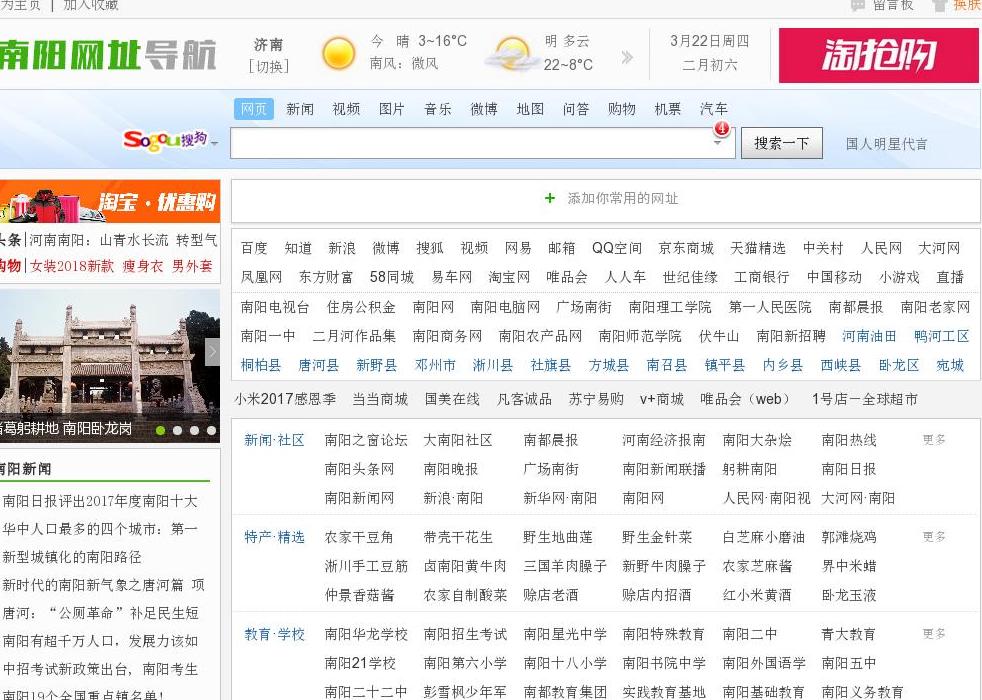Open the 南阳之窗论坛 link
This screenshot has height=700, width=982.
pos(366,440)
